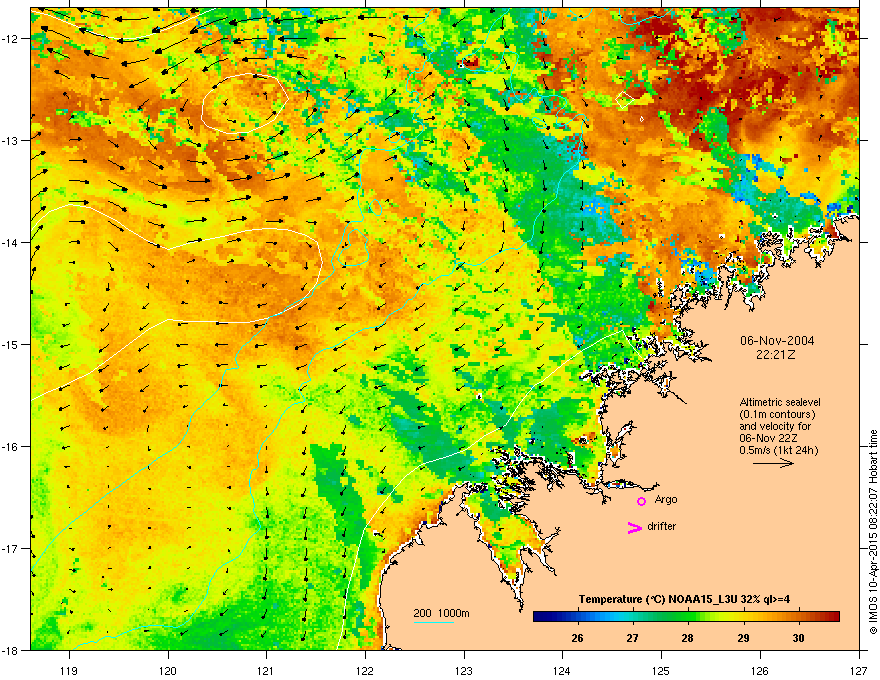880x680 pixels.
Task: Click the 0.5m/s velocity scale arrow
Action: [x=773, y=463]
